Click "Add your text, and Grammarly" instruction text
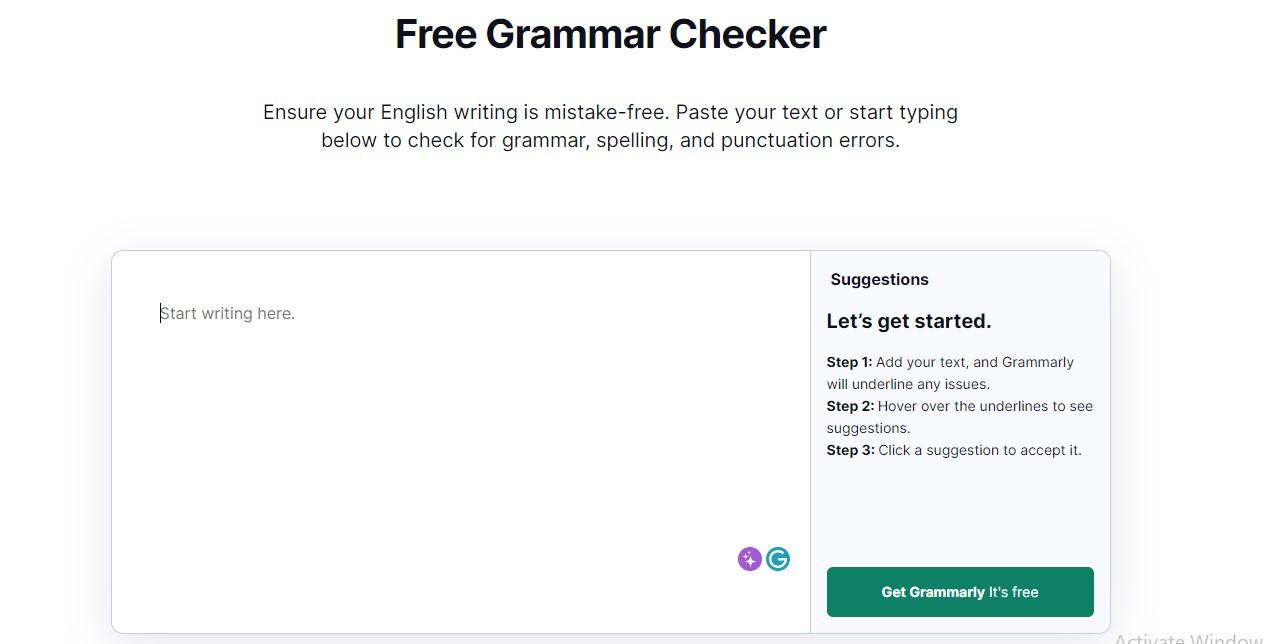 [975, 362]
